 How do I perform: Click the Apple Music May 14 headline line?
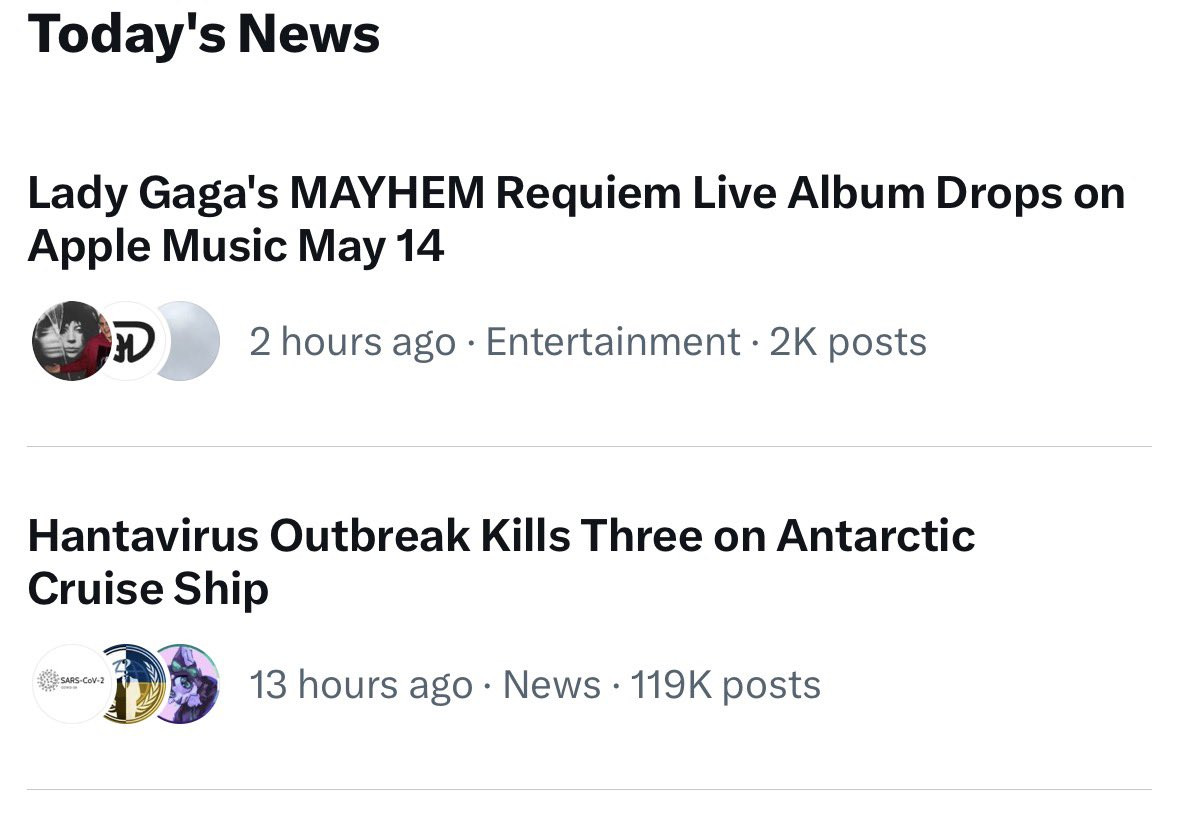coord(235,246)
